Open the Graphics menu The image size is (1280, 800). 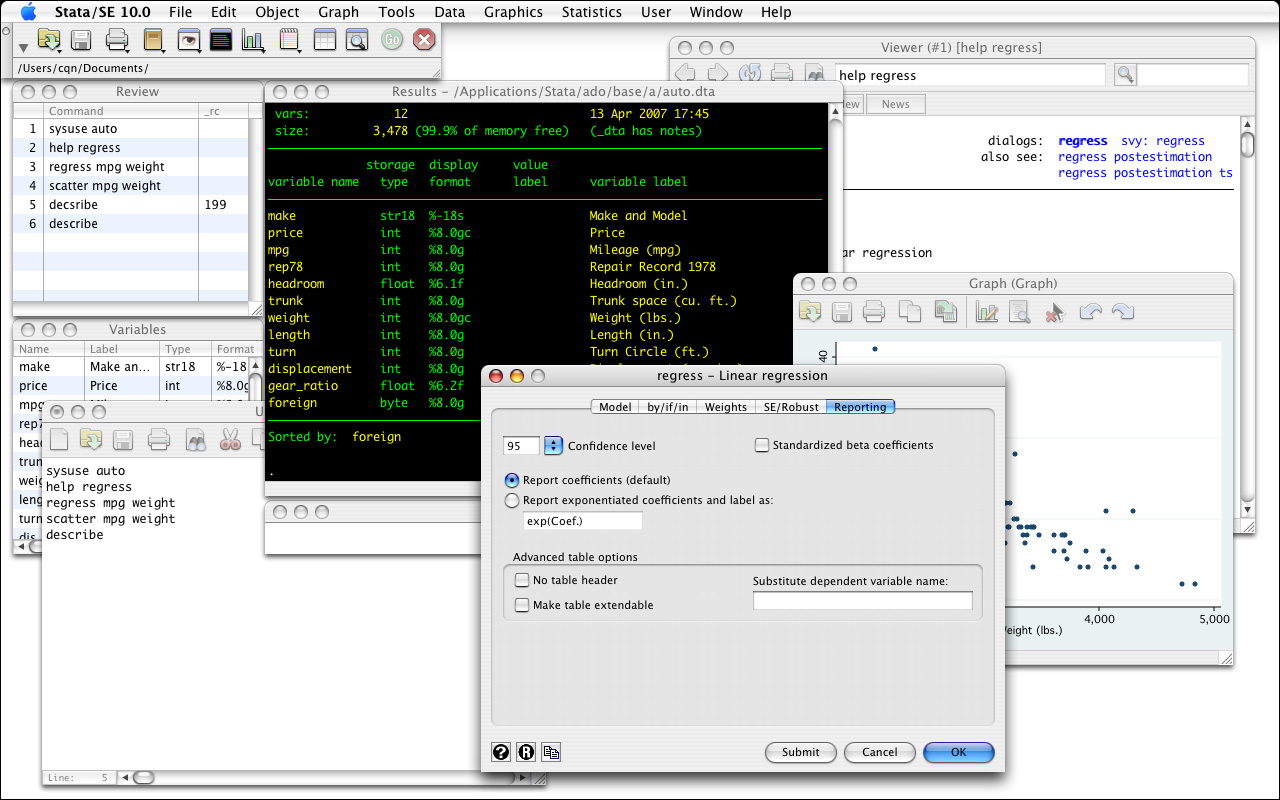tap(513, 12)
